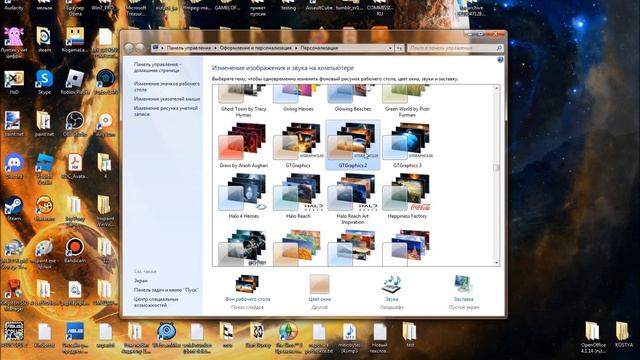Click the address bar refresh button
This screenshot has width=640, height=360.
[400, 48]
